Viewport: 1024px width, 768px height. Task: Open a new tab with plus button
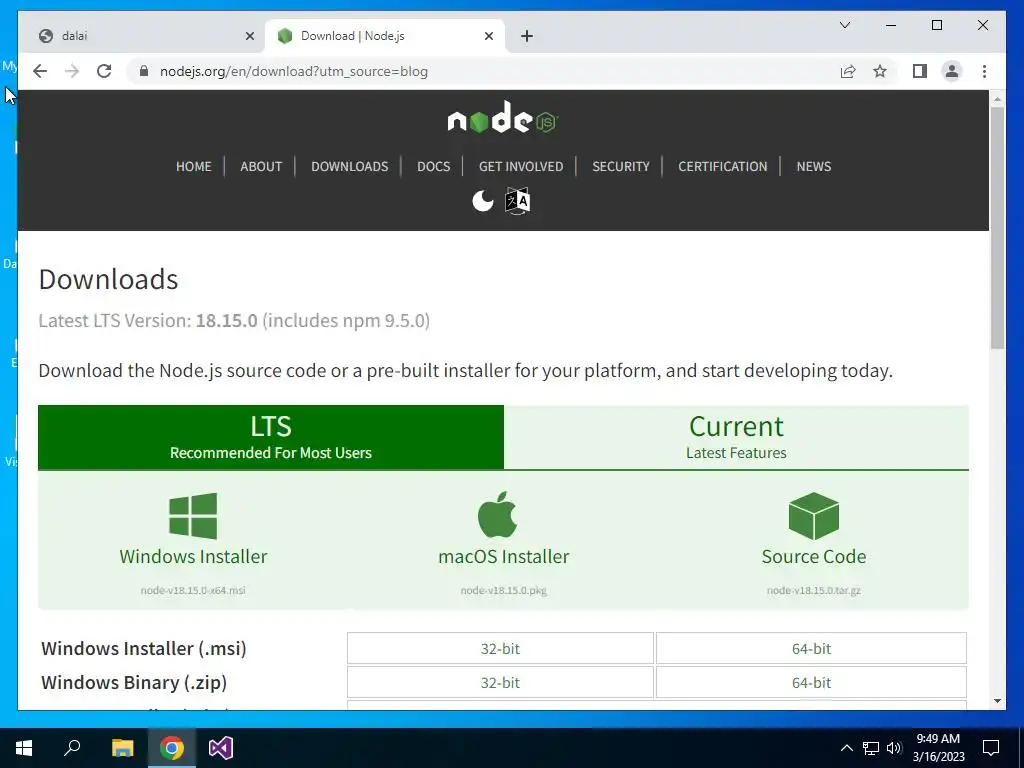coord(527,36)
